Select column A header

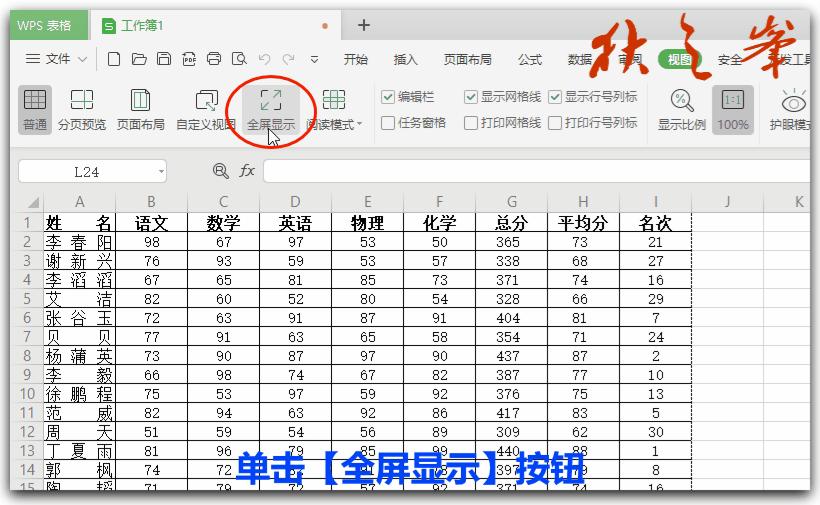tap(79, 201)
